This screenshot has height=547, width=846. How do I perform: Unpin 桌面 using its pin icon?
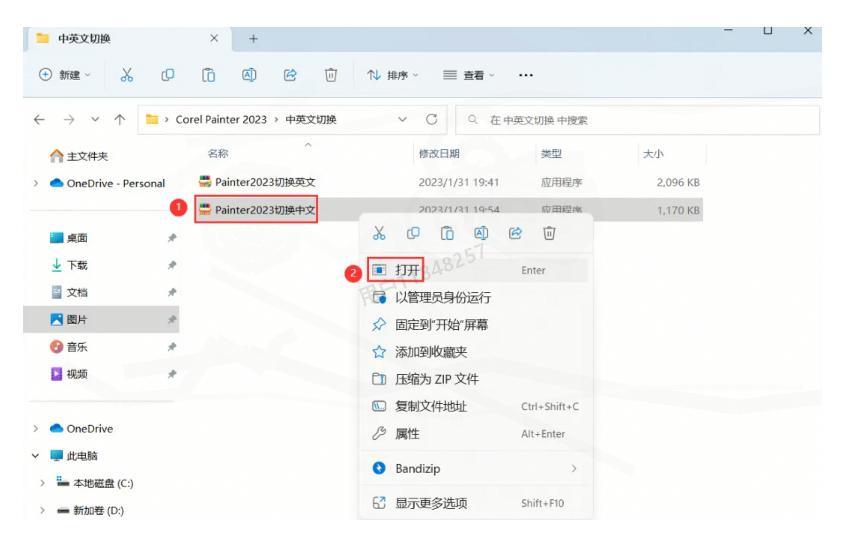pos(172,238)
